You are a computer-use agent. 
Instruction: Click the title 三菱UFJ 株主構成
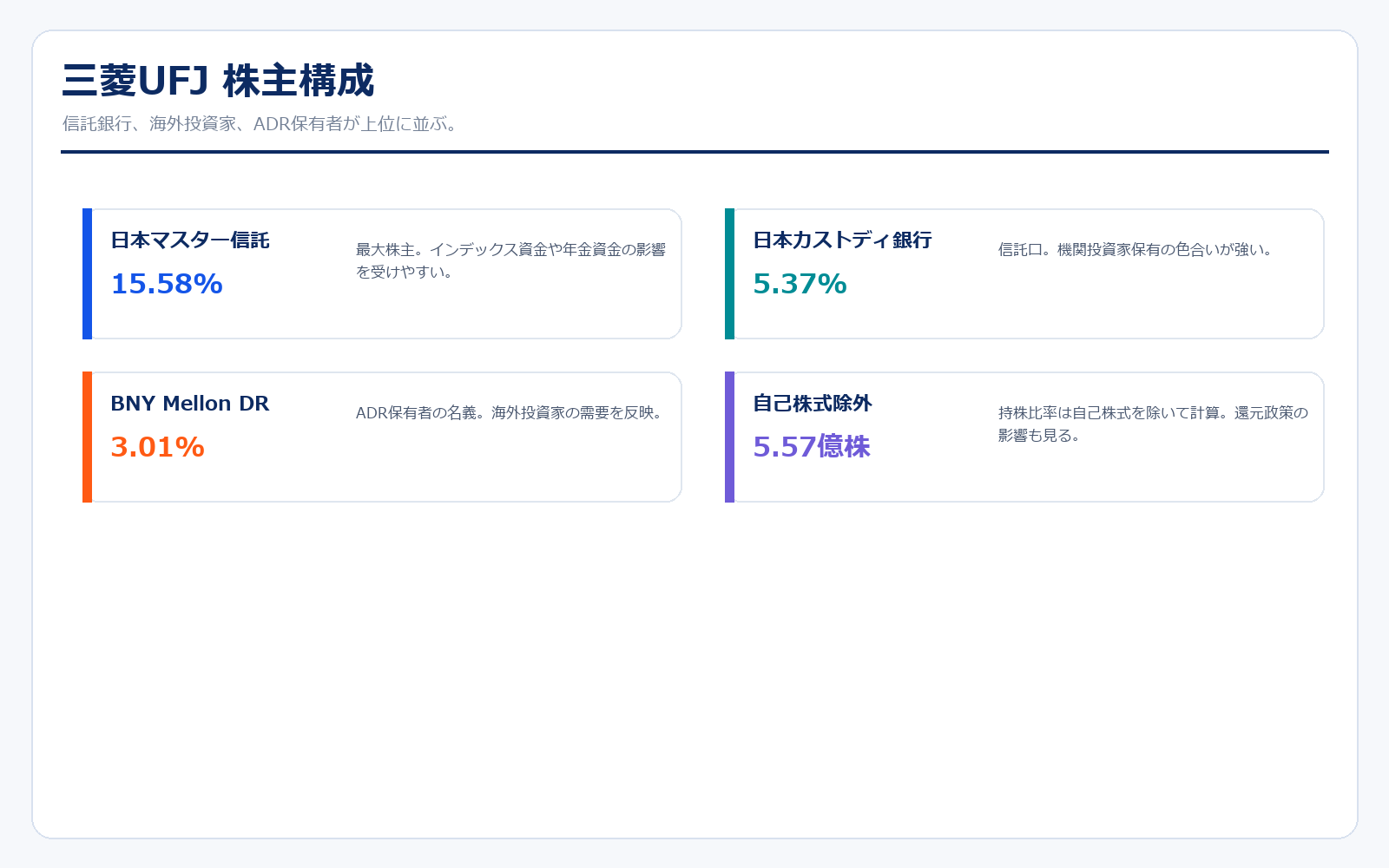218,81
